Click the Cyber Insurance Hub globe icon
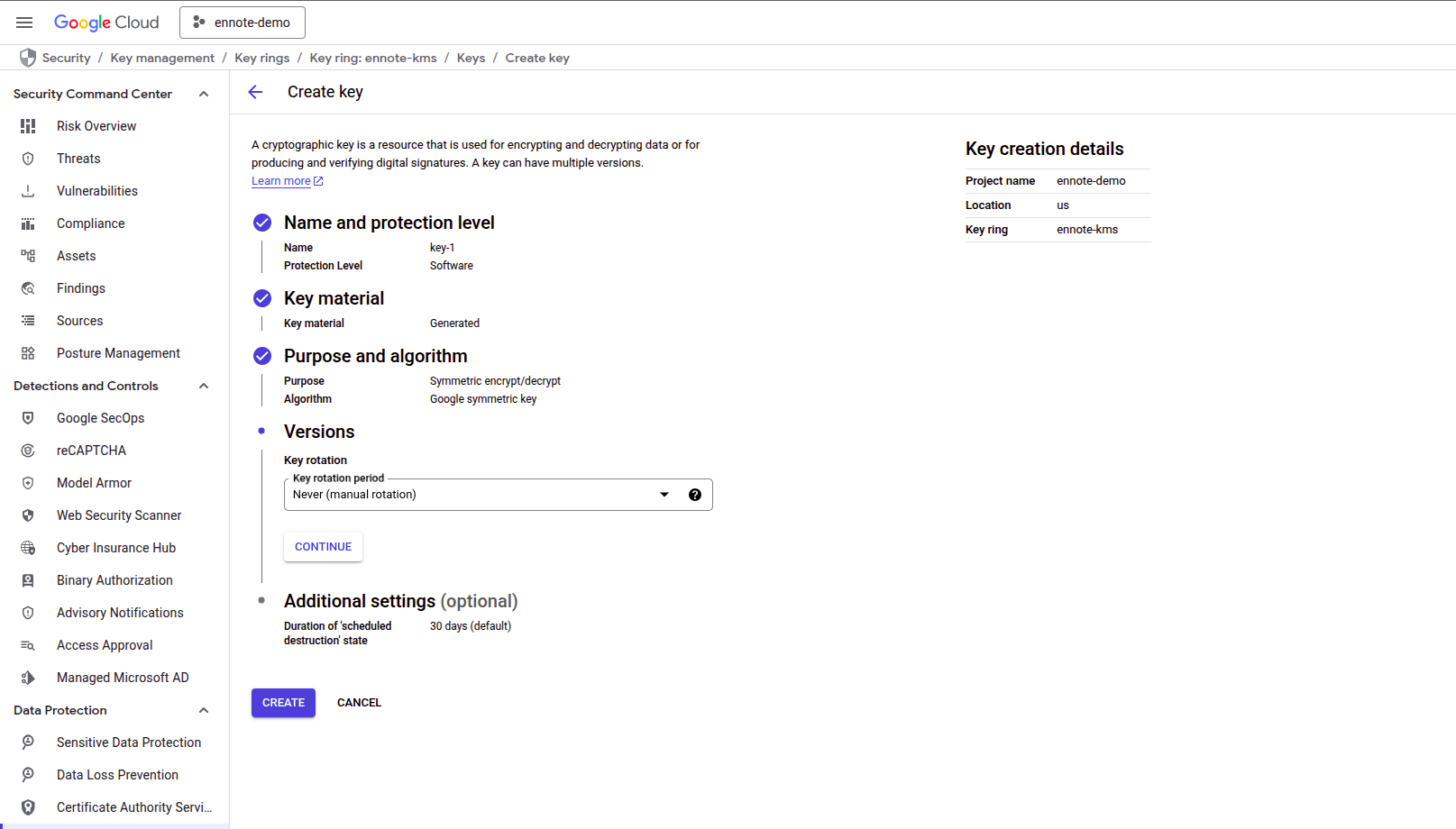 click(28, 548)
